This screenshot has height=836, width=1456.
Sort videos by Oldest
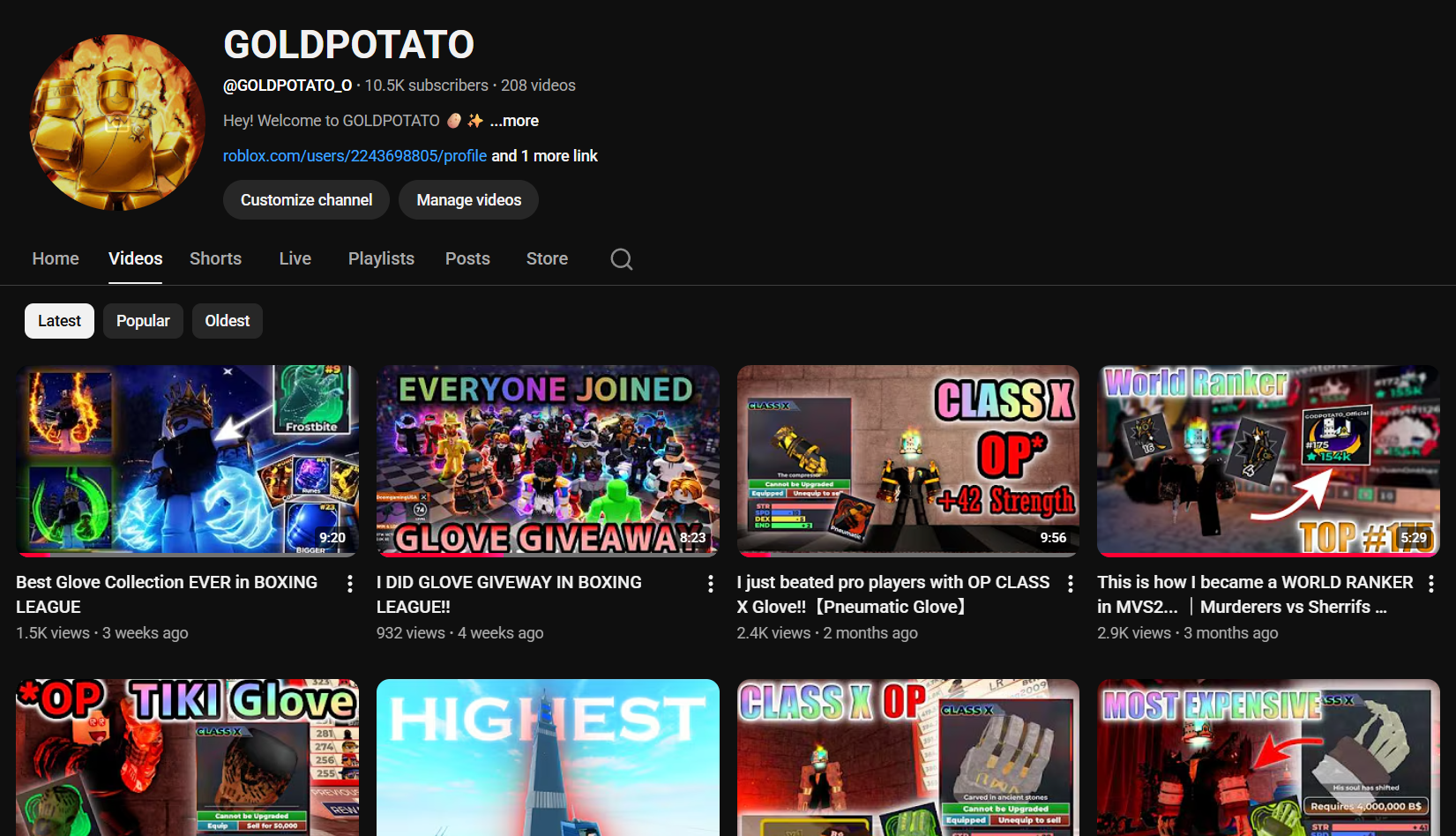(x=228, y=321)
